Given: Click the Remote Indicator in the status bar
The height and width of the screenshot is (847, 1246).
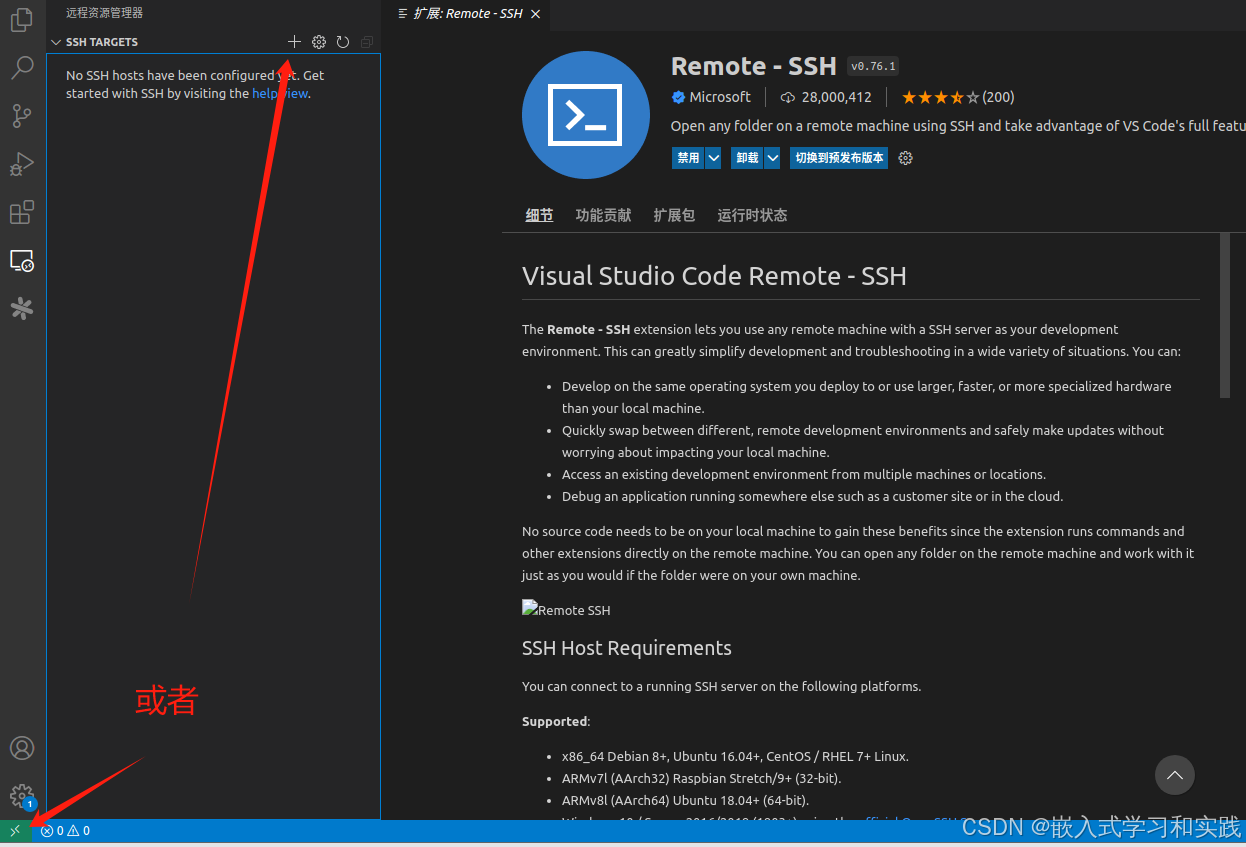Looking at the screenshot, I should tap(14, 830).
